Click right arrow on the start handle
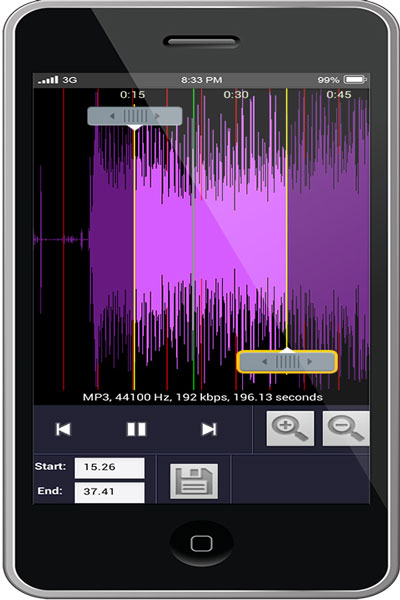This screenshot has width=400, height=600. coord(157,116)
